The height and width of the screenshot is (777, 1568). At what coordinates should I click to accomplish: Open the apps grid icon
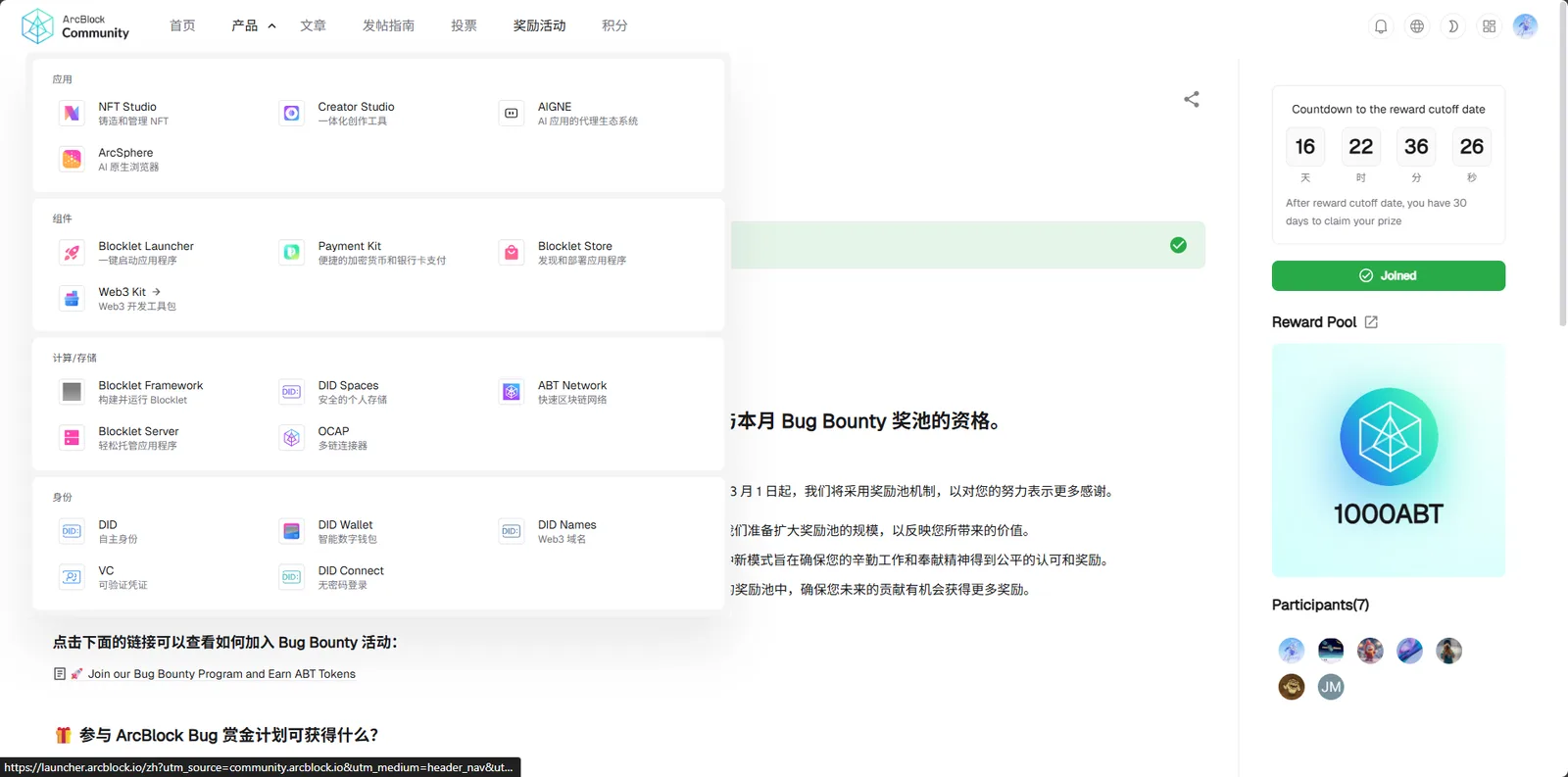1490,26
